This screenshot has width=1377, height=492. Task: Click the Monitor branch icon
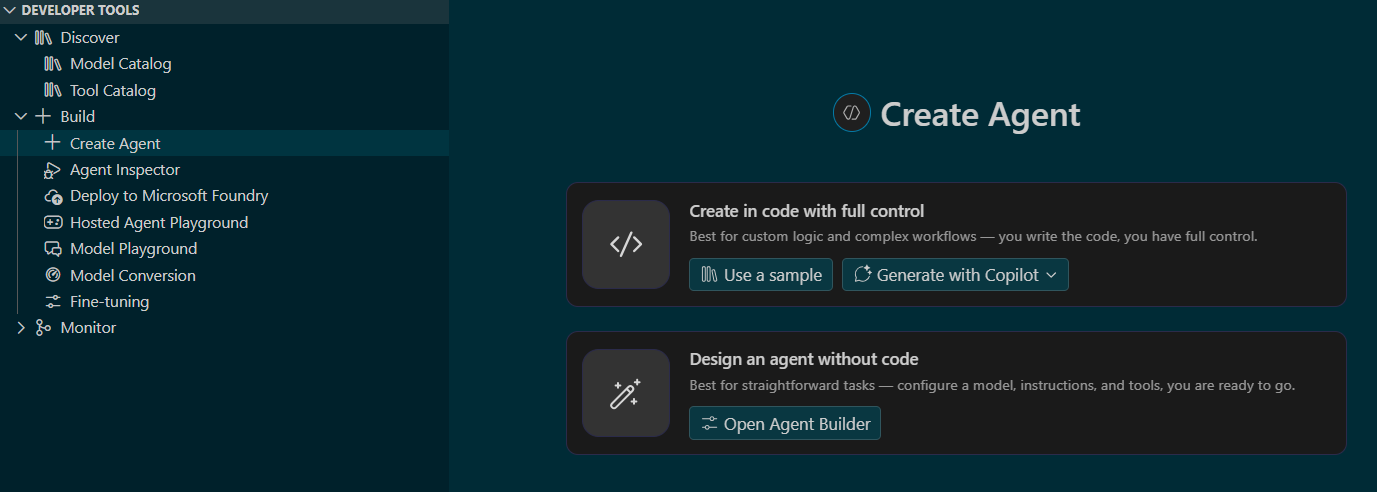coord(43,327)
